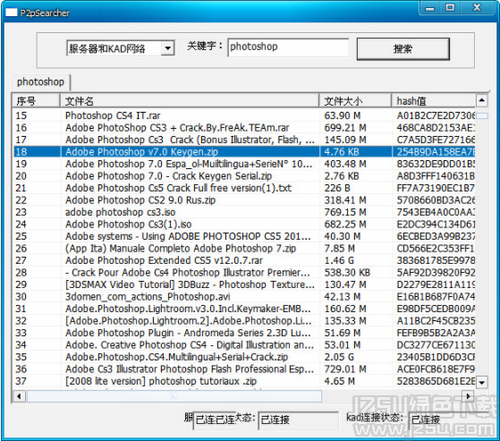The height and width of the screenshot is (441, 500).
Task: Sort by the 序号 column header
Action: [x=36, y=101]
